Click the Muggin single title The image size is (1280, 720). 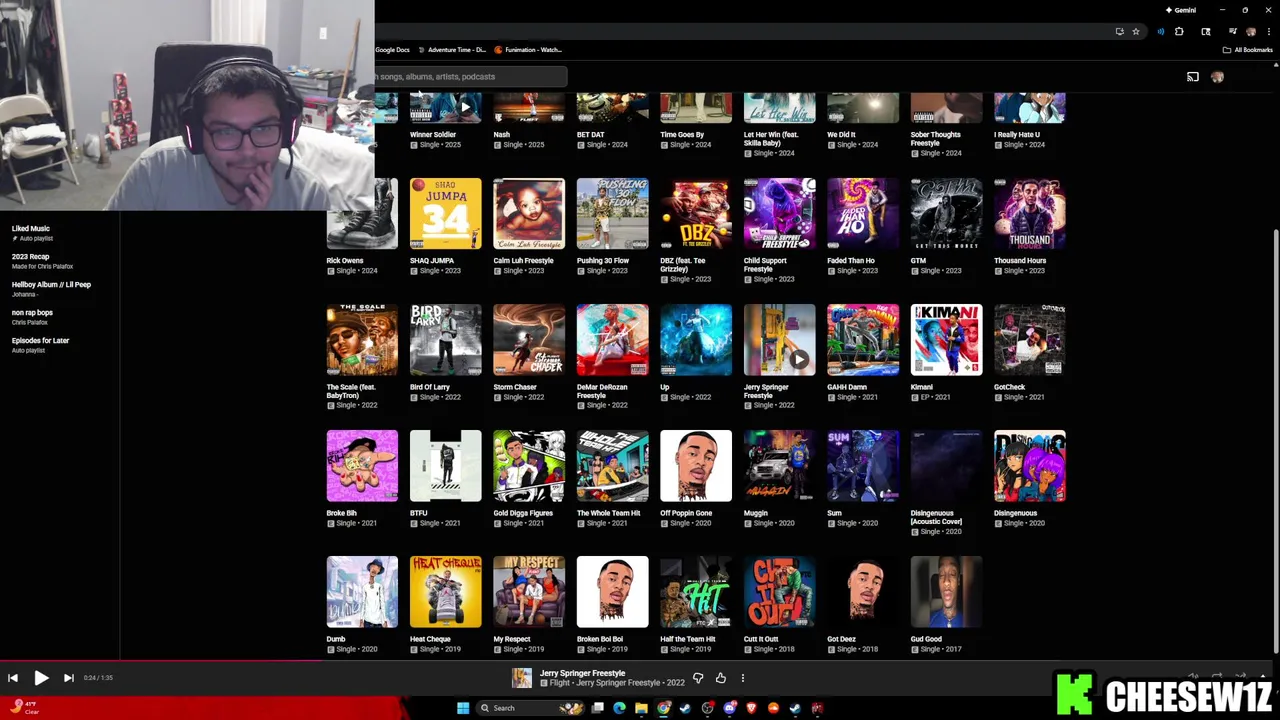(756, 513)
